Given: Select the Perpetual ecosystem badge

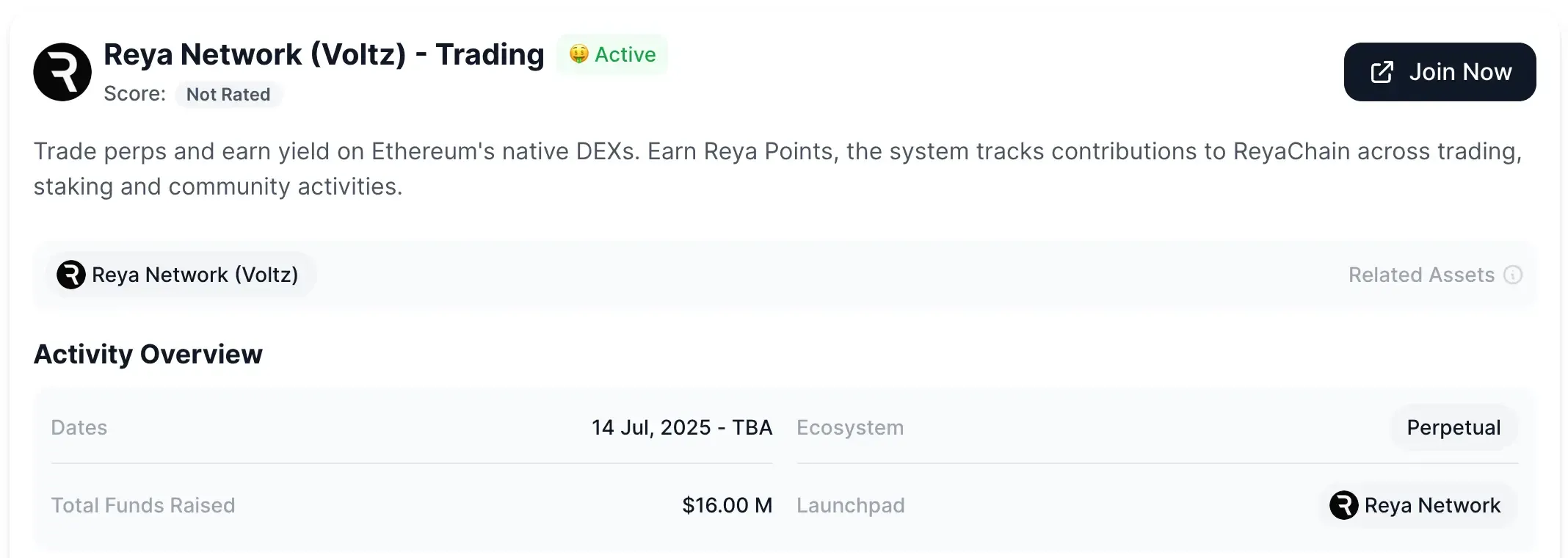Looking at the screenshot, I should tap(1453, 427).
